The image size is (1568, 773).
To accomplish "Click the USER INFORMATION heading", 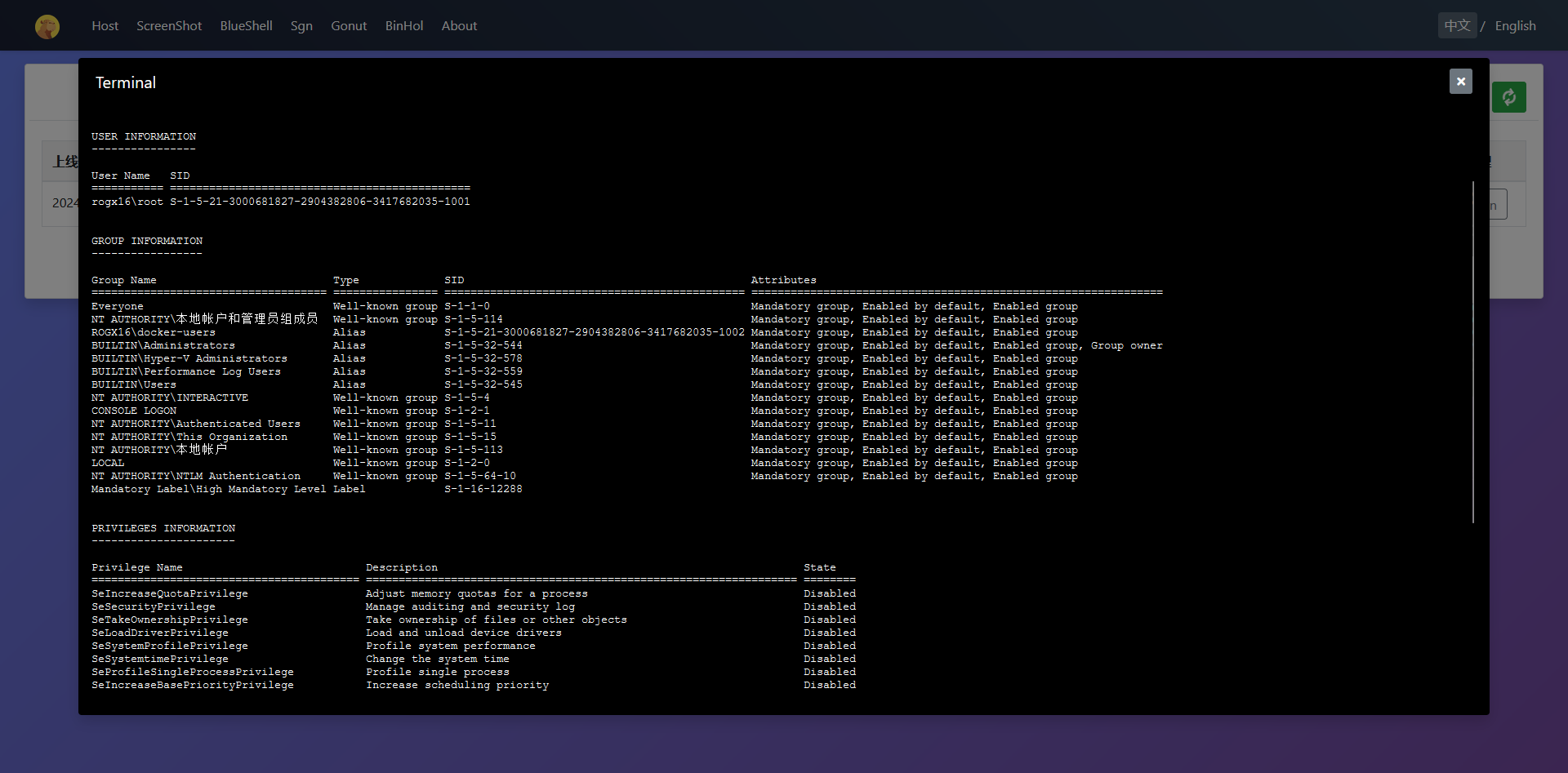I will 144,136.
